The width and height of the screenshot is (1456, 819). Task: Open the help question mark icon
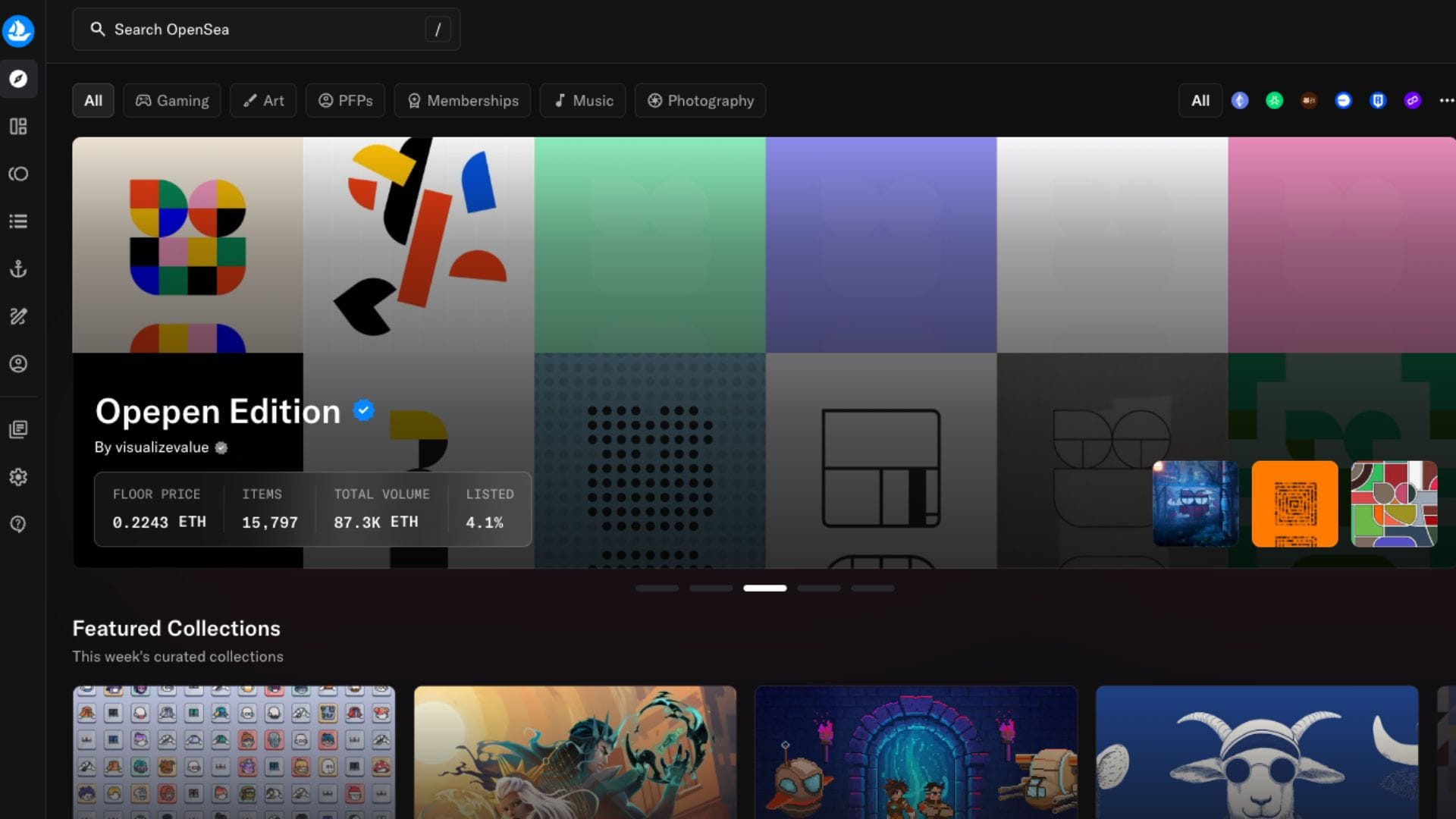[18, 524]
